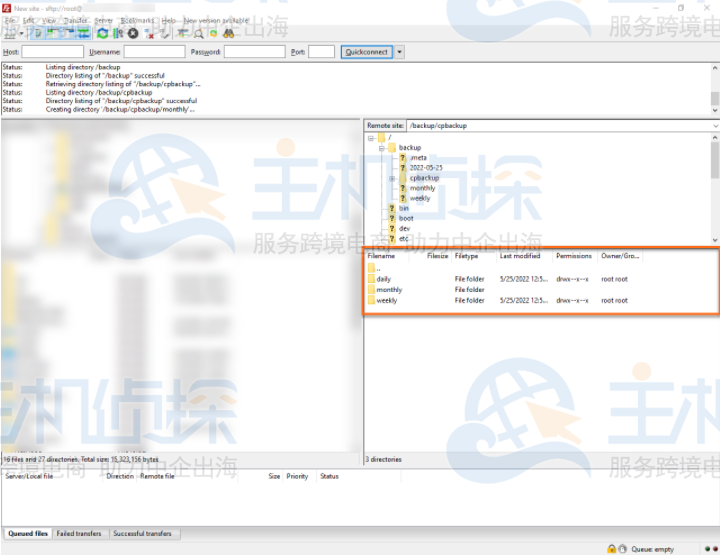The image size is (720, 556).
Task: Switch to the Successful transfers tab
Action: click(142, 534)
